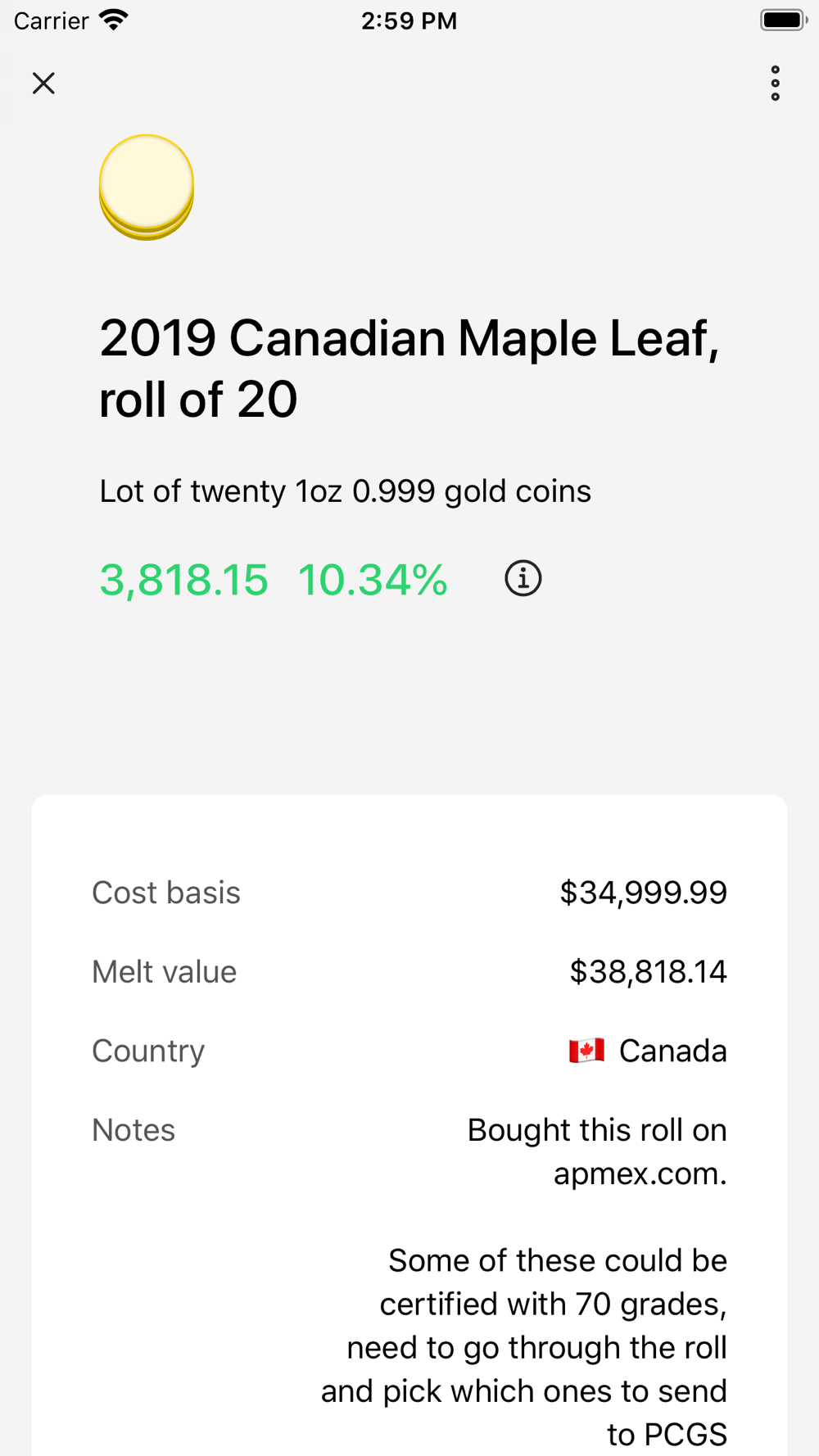819x1456 pixels.
Task: Tap the $38,818.14 melt value
Action: coord(648,972)
